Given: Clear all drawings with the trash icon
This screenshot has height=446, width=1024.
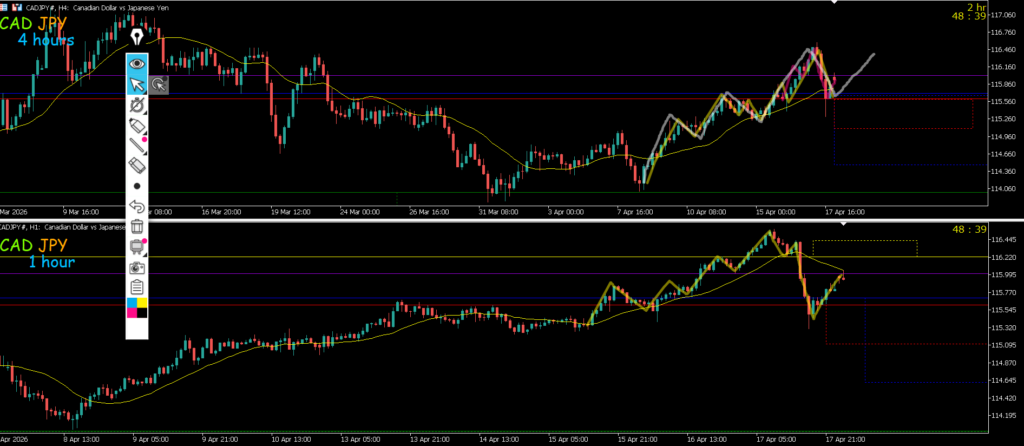Looking at the screenshot, I should [137, 227].
